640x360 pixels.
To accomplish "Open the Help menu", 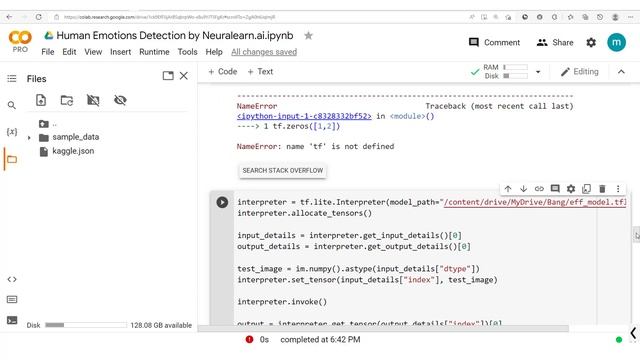I will (214, 52).
